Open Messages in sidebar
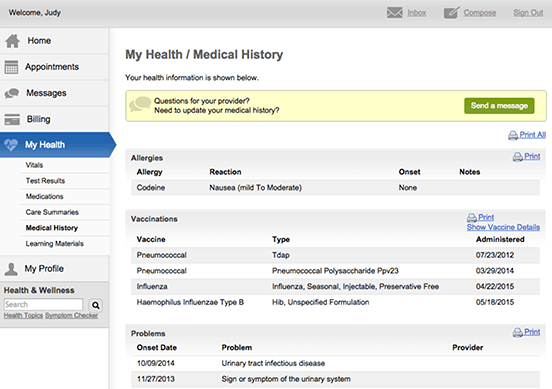552x389 pixels. point(55,93)
